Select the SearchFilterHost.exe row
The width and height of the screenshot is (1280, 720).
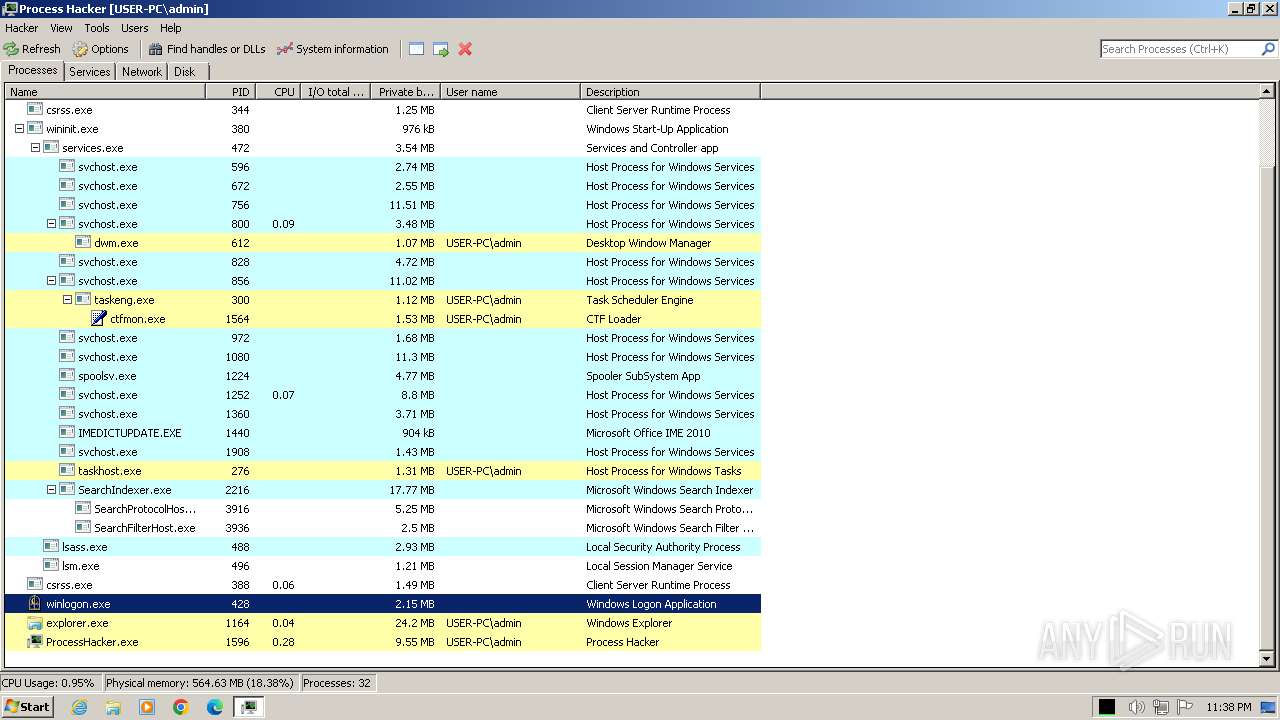[x=383, y=528]
